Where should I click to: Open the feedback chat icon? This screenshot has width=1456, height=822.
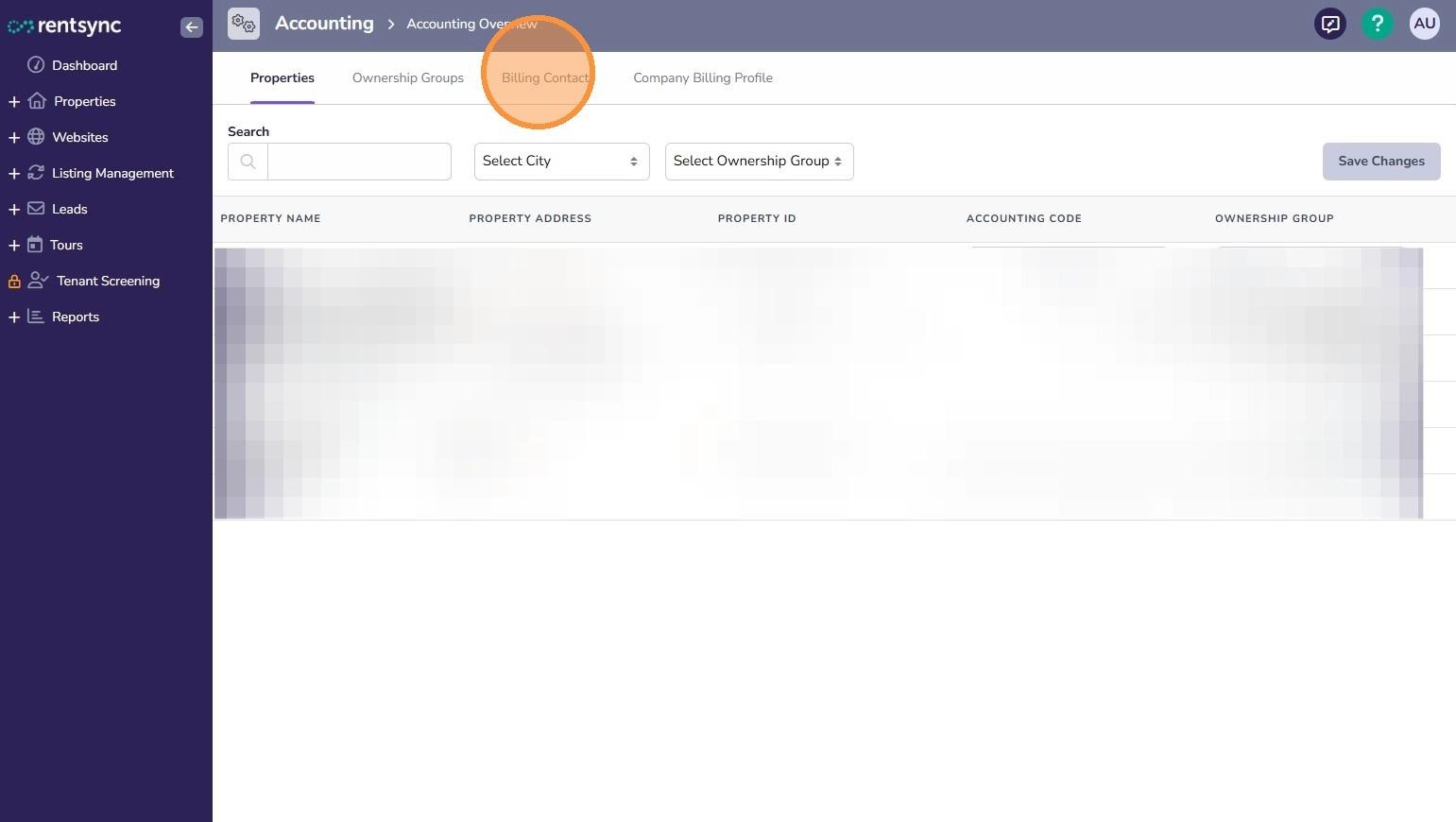[1330, 24]
